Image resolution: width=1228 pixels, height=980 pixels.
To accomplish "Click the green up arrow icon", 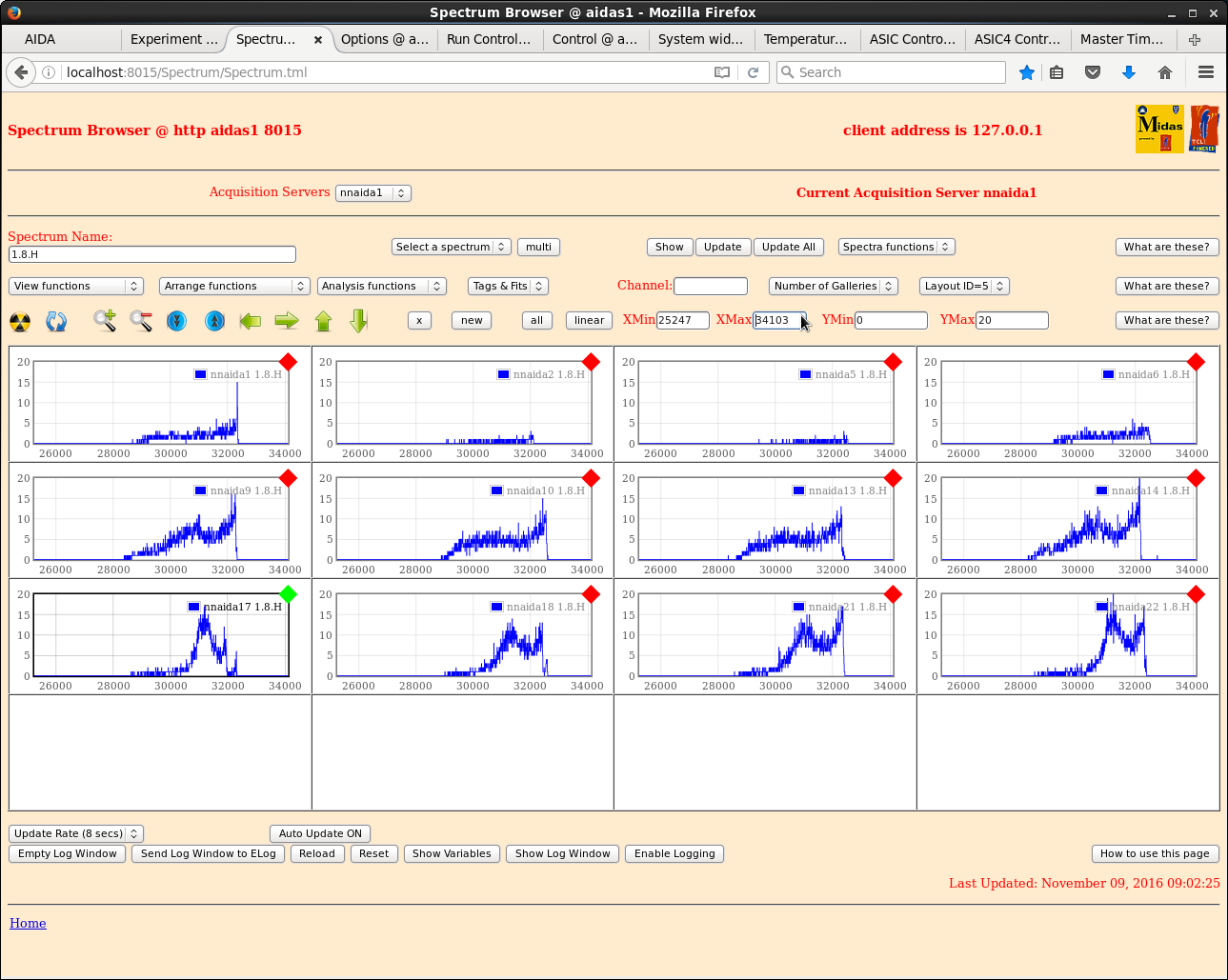I will pos(323,321).
